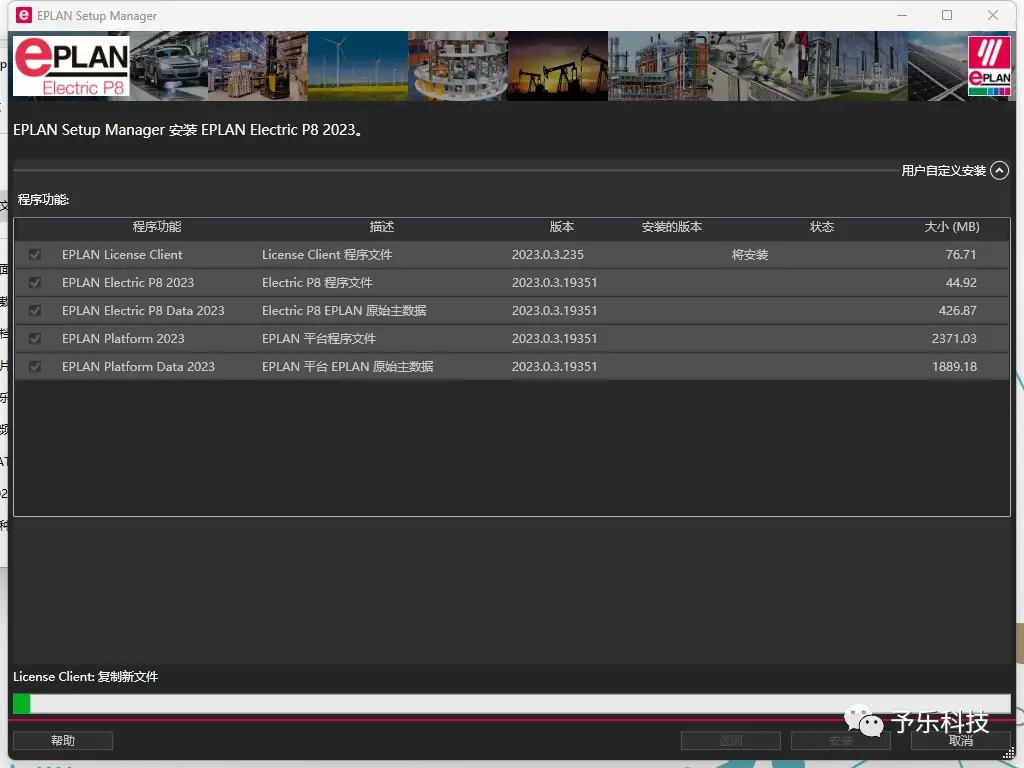1024x768 pixels.
Task: Click the 1889.18 size value
Action: click(954, 367)
